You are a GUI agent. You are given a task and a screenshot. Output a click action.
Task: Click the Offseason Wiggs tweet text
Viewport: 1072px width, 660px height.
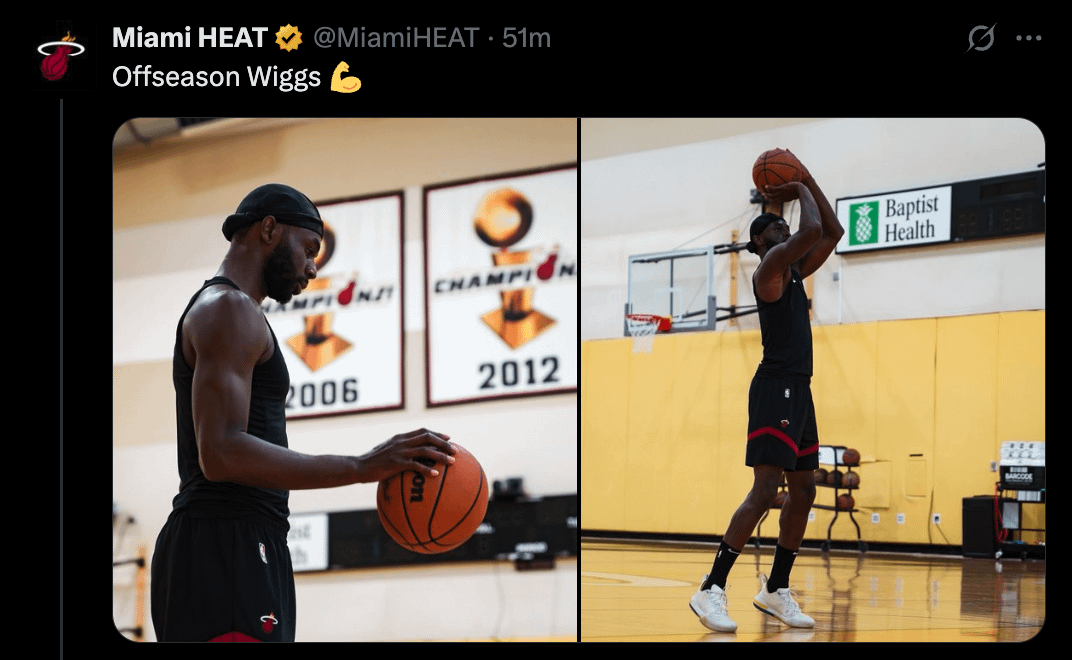pyautogui.click(x=216, y=77)
